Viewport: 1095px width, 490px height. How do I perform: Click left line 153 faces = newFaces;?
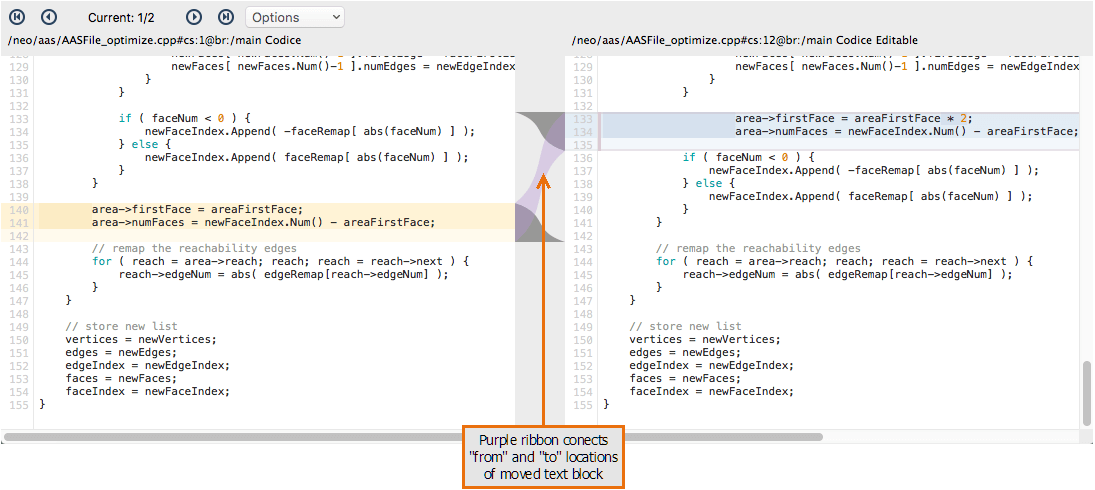tap(122, 379)
